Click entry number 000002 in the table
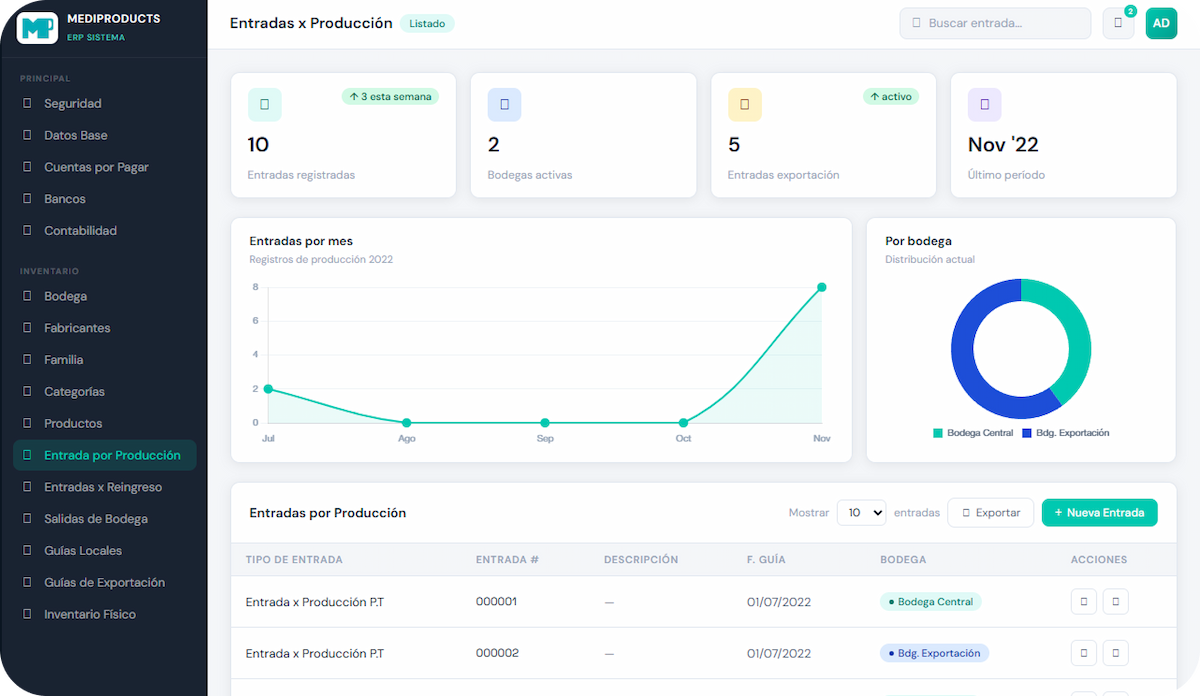Viewport: 1200px width, 696px height. pyautogui.click(x=497, y=653)
